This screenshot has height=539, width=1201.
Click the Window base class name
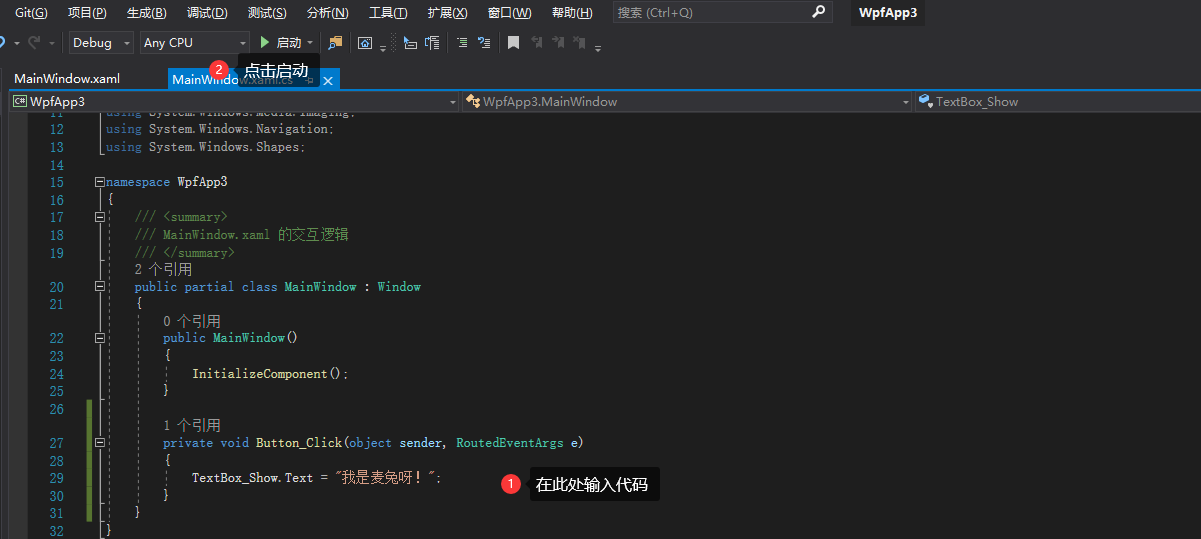[x=399, y=287]
